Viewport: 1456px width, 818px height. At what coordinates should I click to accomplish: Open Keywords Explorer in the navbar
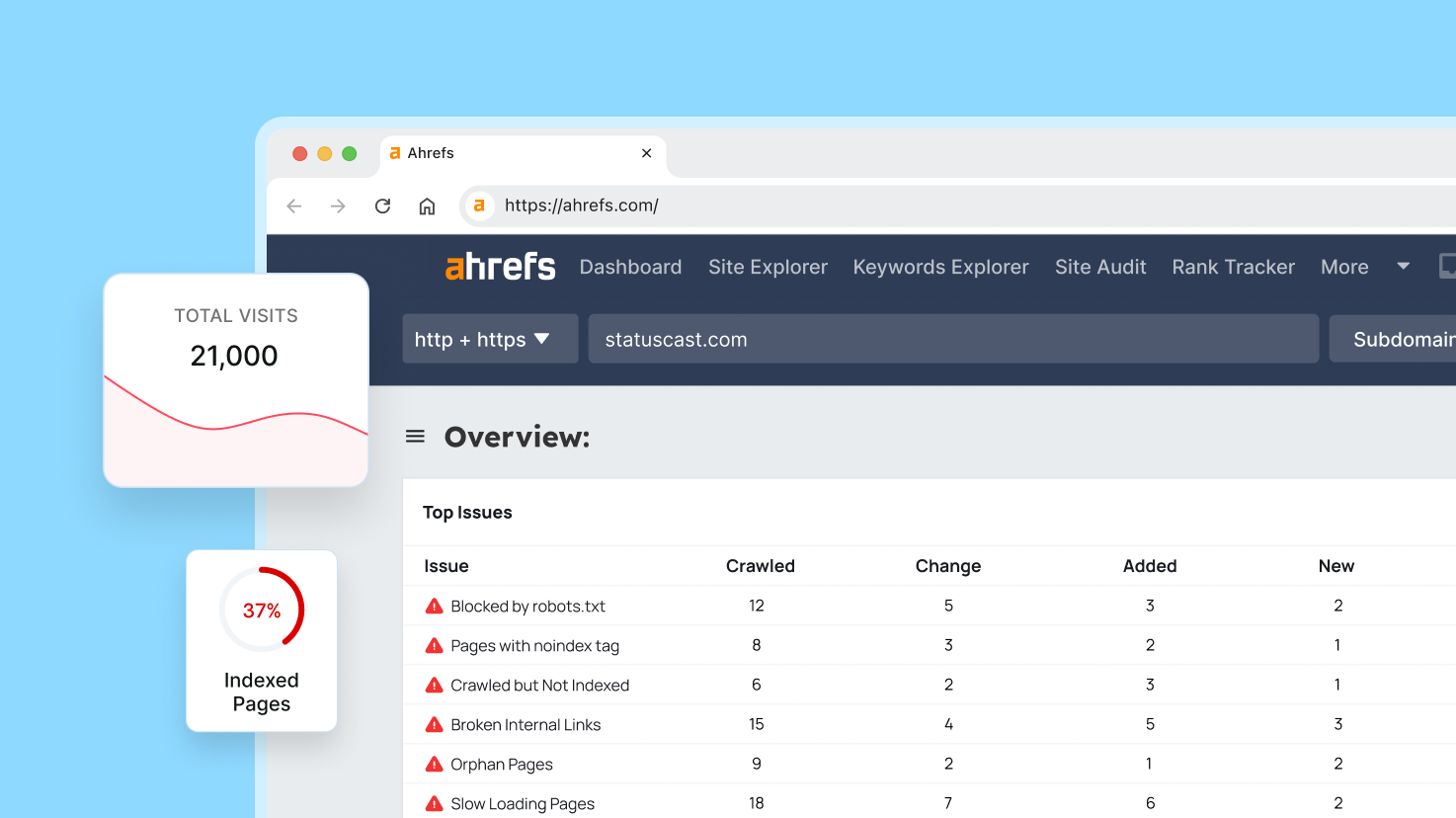[x=940, y=267]
